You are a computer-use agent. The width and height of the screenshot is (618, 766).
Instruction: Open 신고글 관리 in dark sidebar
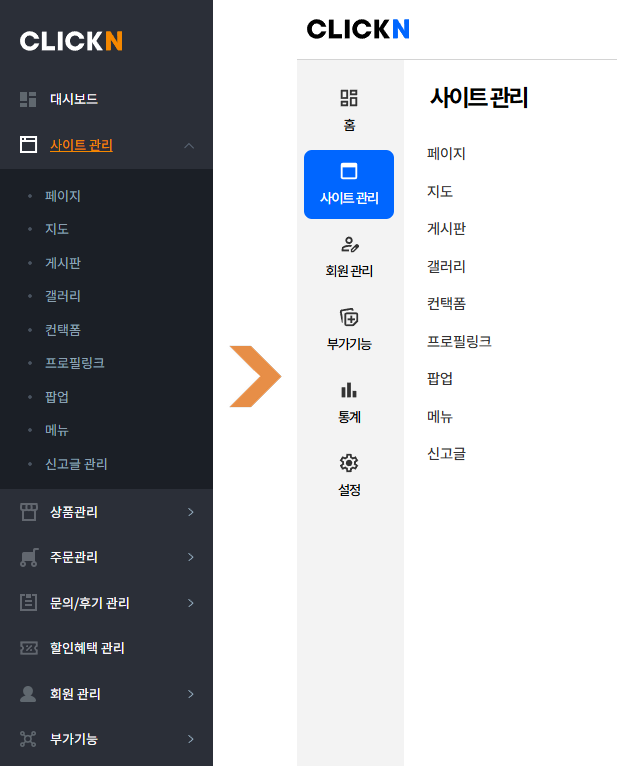click(76, 464)
